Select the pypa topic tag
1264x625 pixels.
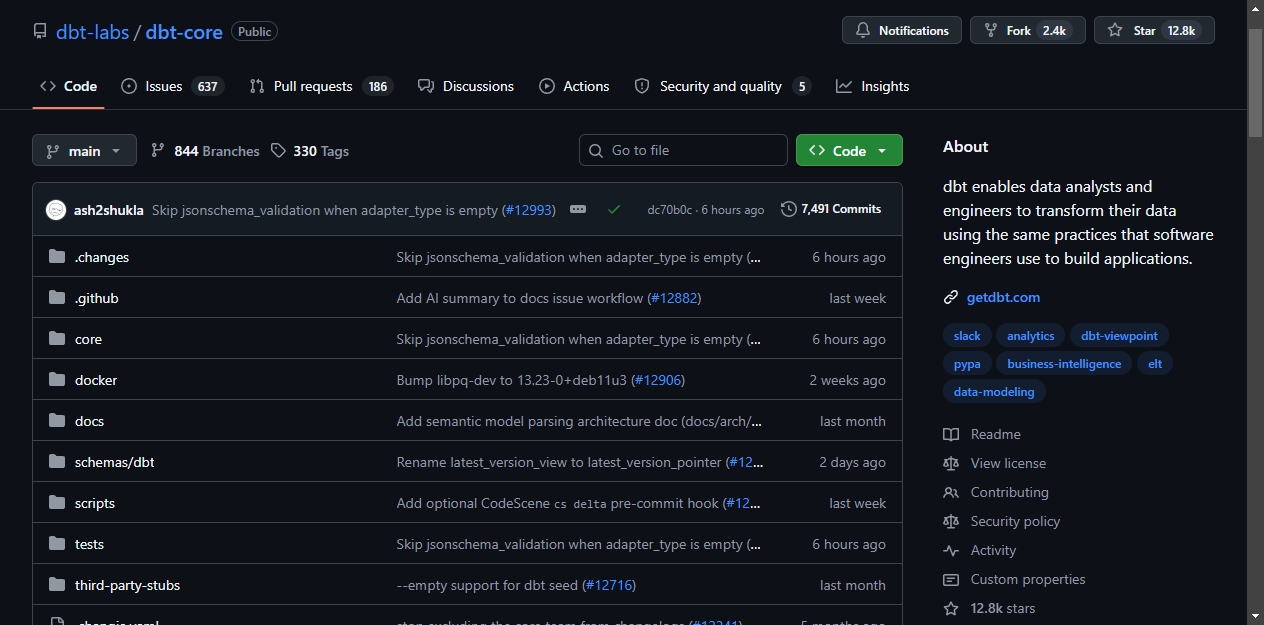967,364
